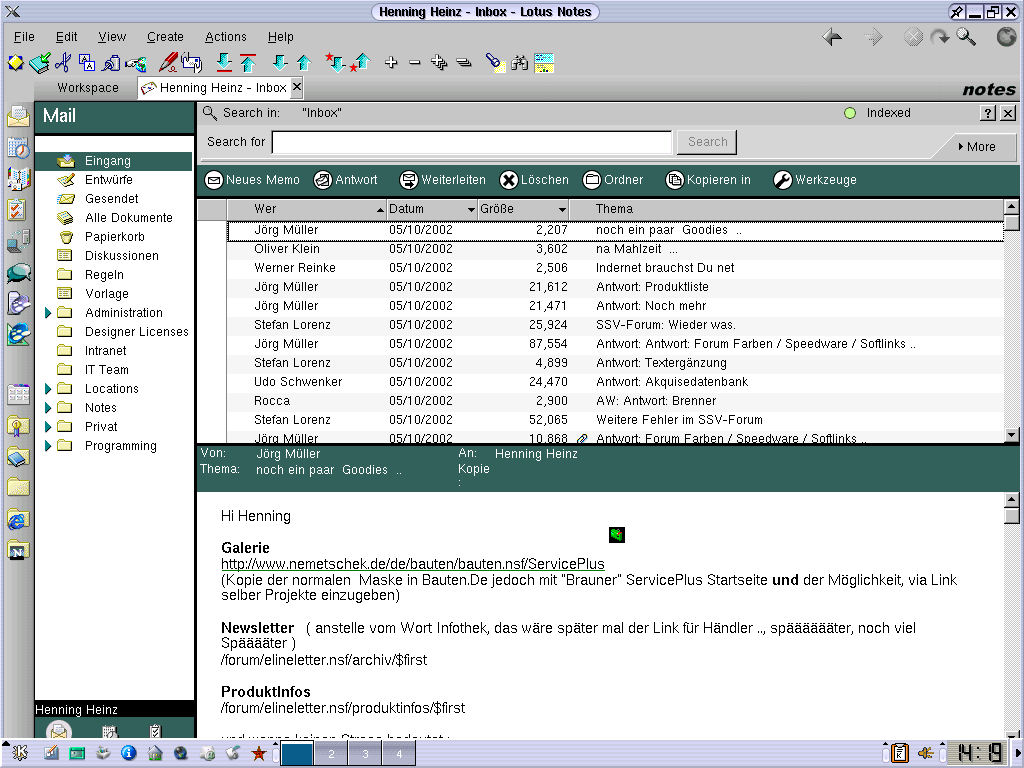Click the red pen toolbar icon
This screenshot has width=1024, height=768.
tap(168, 63)
